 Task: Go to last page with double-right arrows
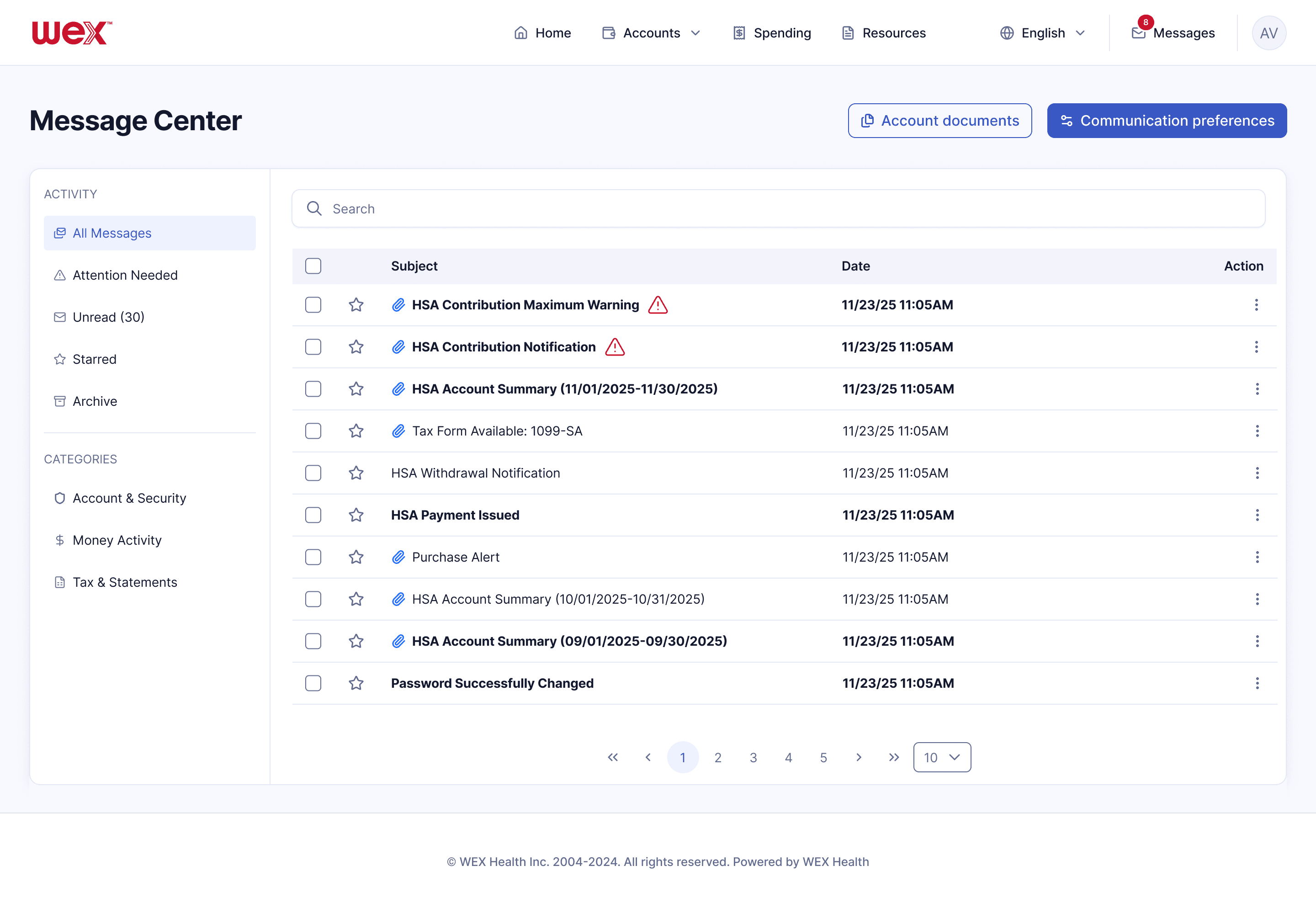(x=894, y=758)
